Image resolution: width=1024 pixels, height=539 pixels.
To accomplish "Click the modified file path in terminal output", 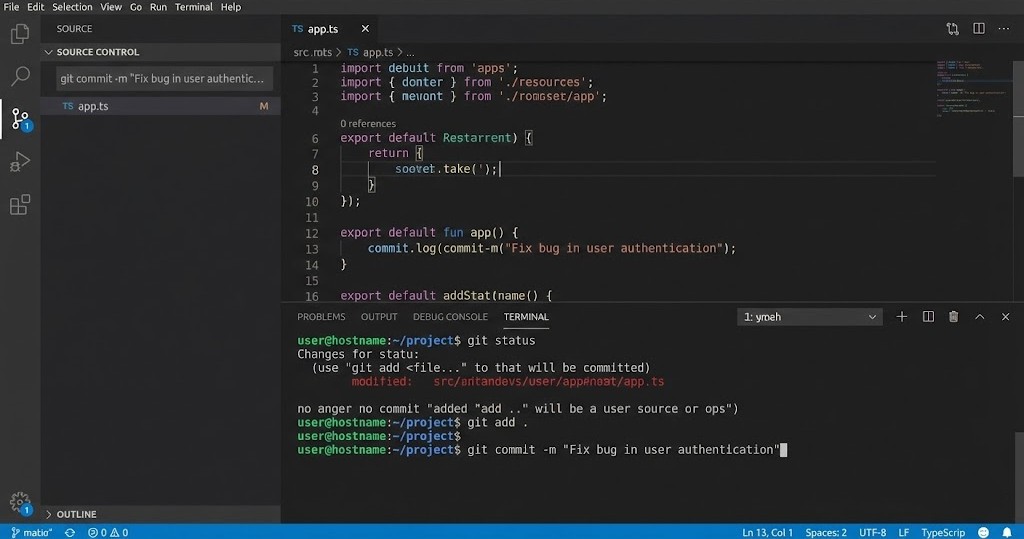I will tap(549, 382).
